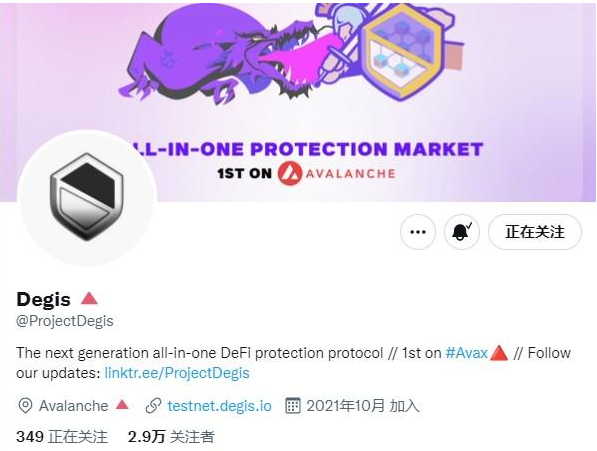View the 2.9万 关注者 followers list
This screenshot has width=597, height=451.
[x=171, y=437]
